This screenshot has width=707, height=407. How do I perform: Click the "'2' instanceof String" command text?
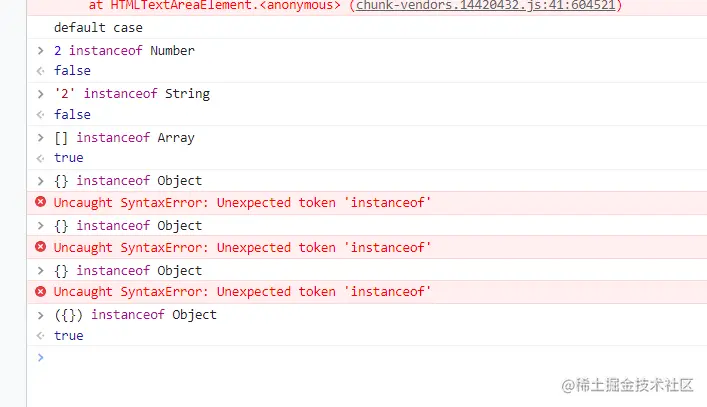pos(132,94)
